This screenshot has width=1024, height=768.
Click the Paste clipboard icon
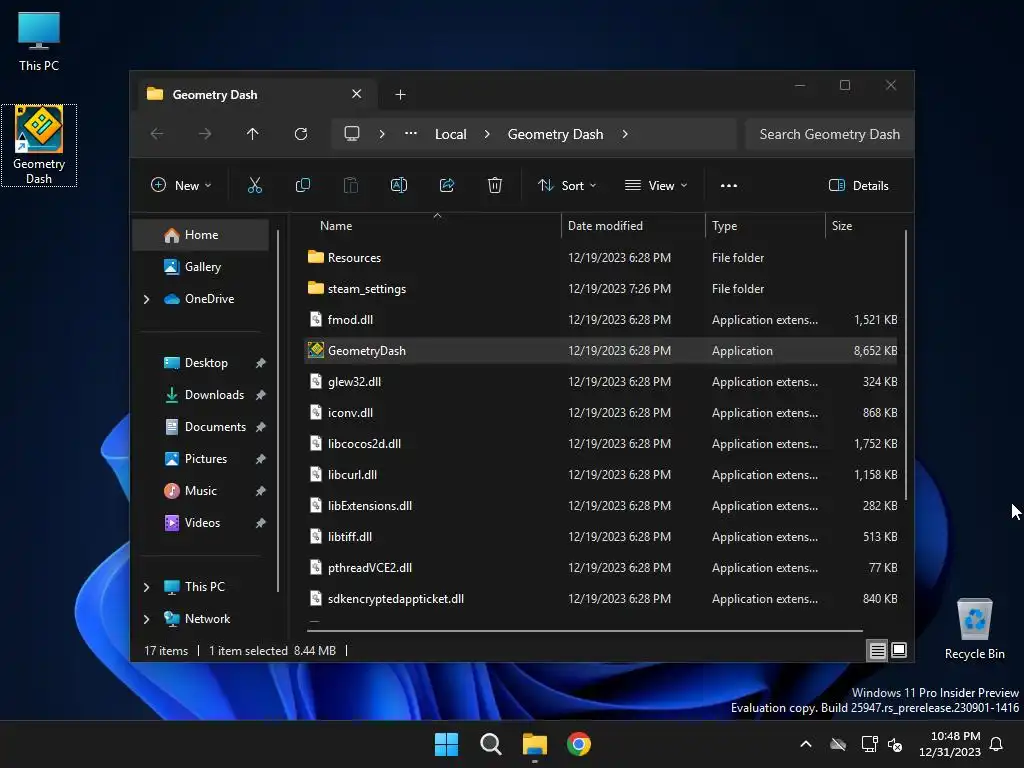point(351,185)
